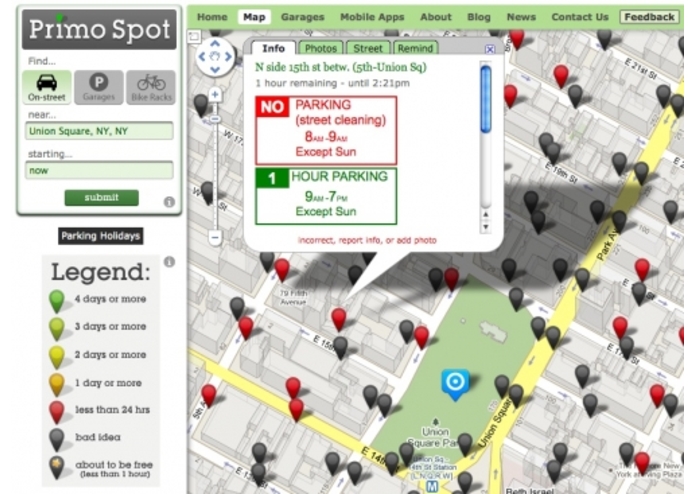Click the 'less than 24 hrs' legend entry

pos(99,411)
